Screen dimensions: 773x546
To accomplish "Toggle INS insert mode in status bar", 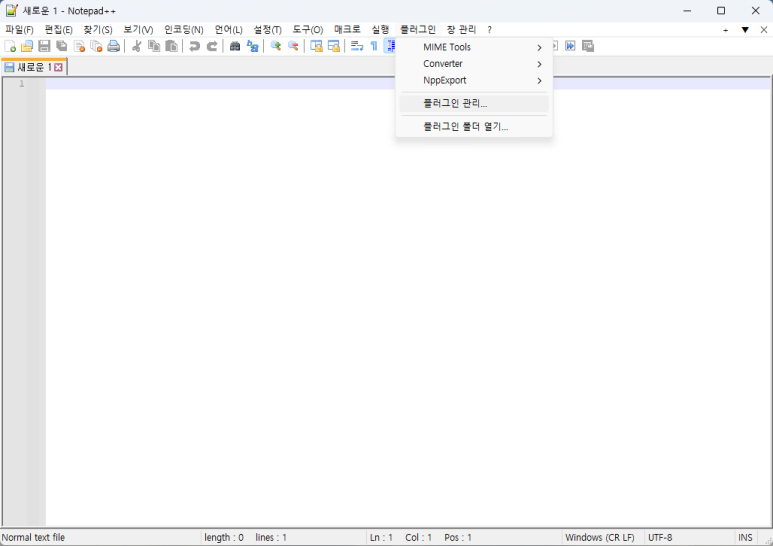I will pos(745,537).
